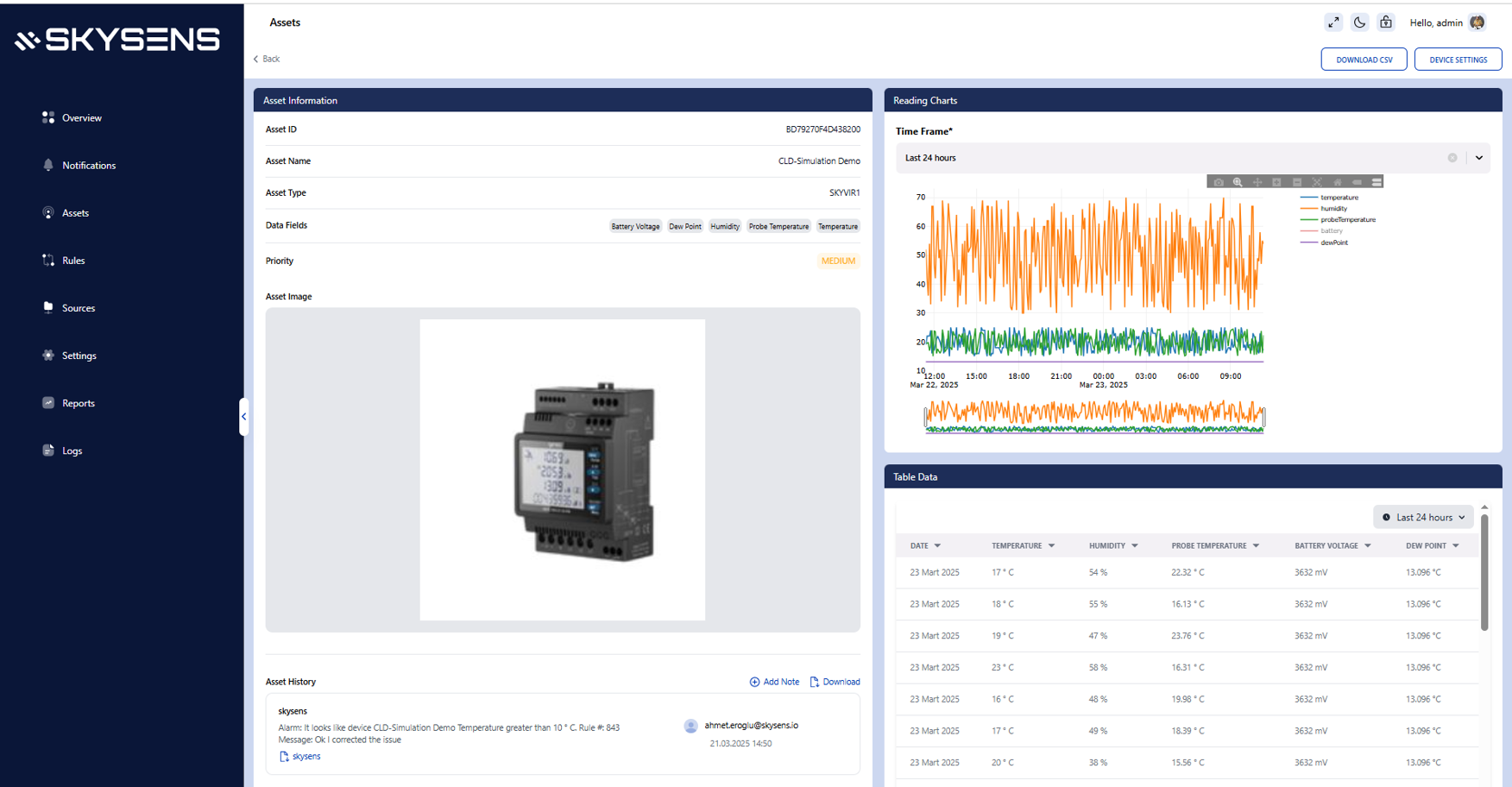The width and height of the screenshot is (1512, 787).
Task: Click the skysens attachment file icon
Action: pos(284,757)
